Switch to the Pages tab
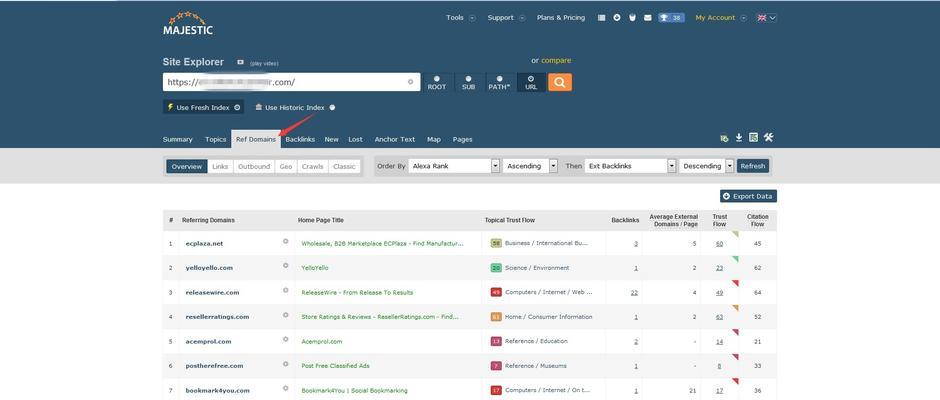This screenshot has width=940, height=400. click(462, 139)
